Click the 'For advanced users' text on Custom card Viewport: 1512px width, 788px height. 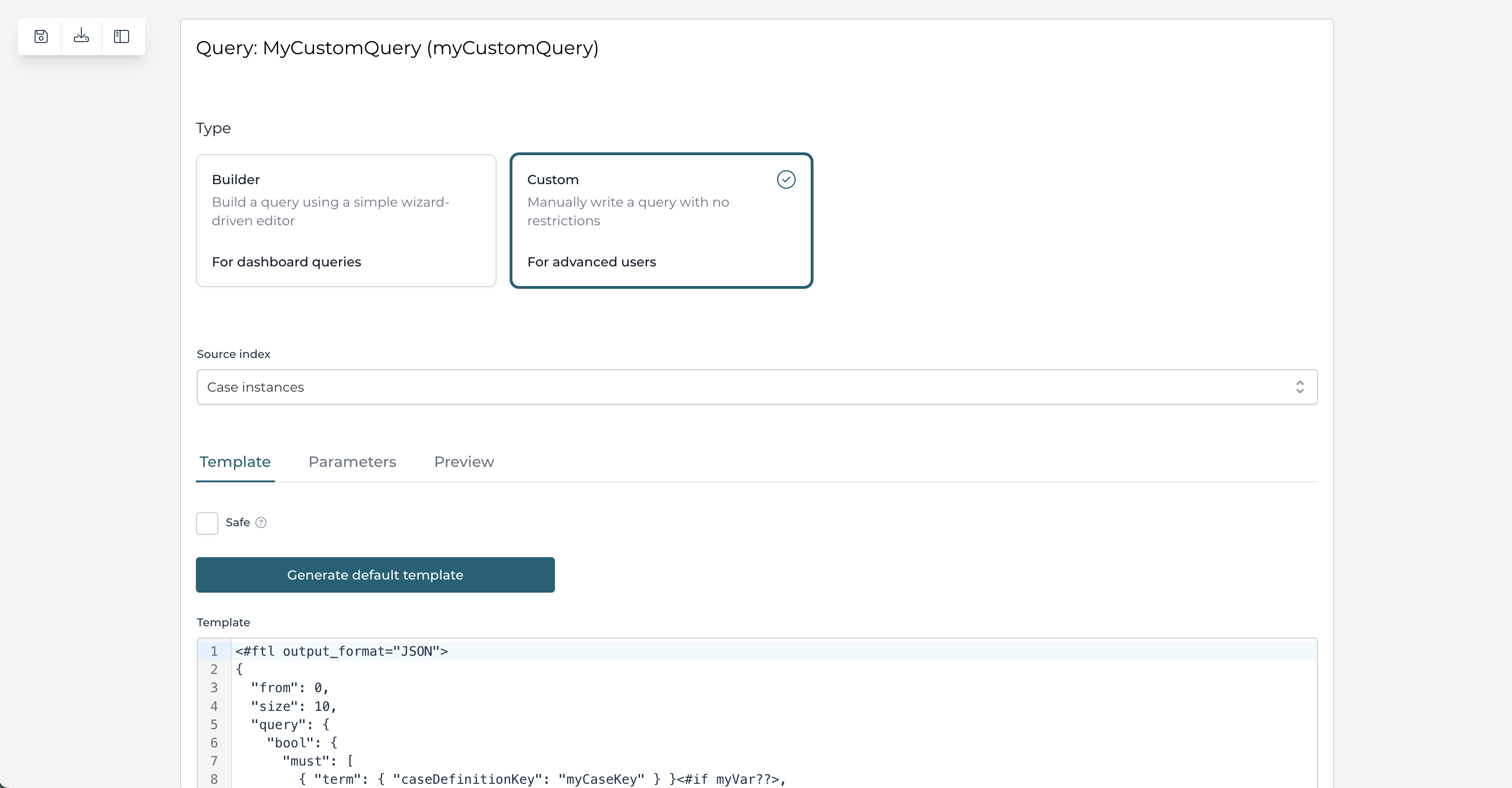click(x=591, y=262)
